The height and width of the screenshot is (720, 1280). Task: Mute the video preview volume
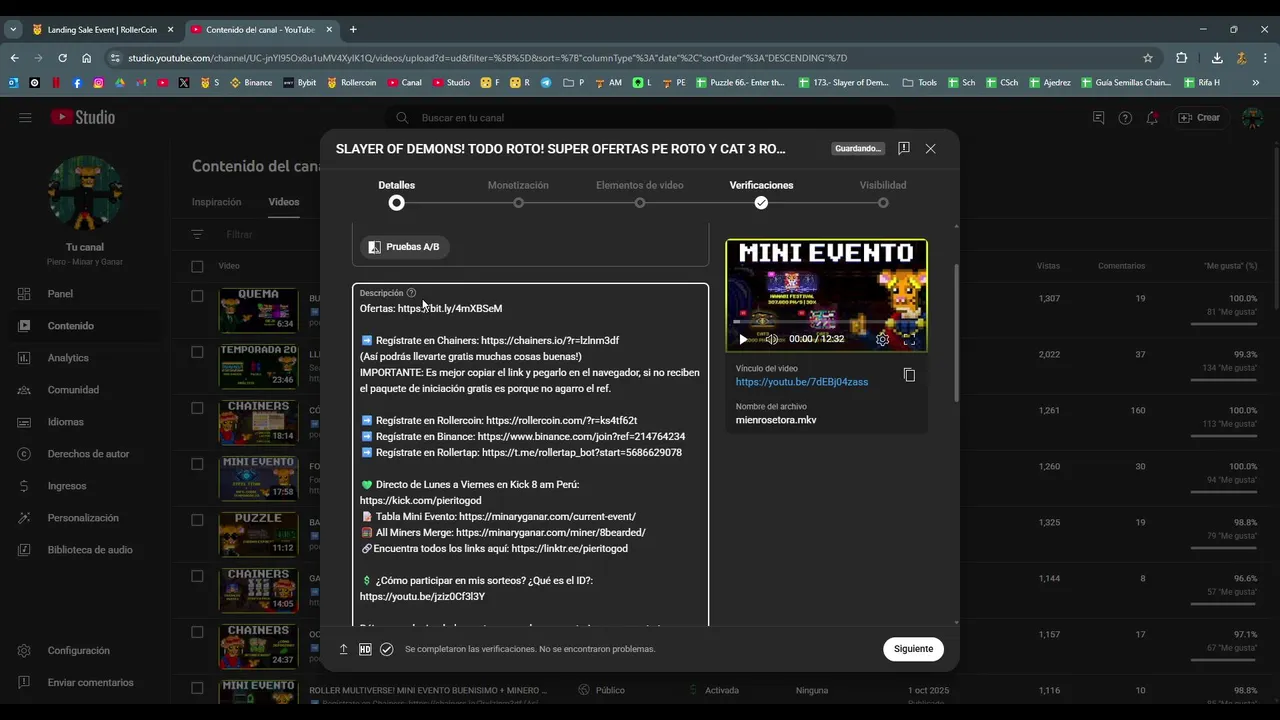[x=771, y=339]
